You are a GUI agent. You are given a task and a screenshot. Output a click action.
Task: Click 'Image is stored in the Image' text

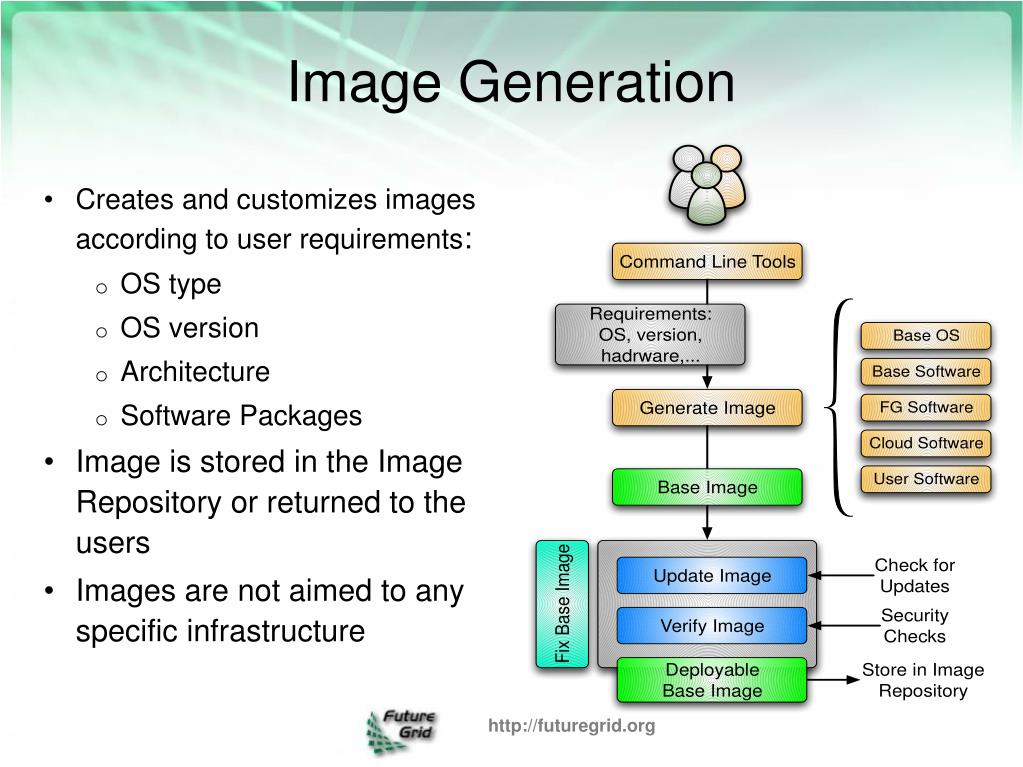point(269,462)
